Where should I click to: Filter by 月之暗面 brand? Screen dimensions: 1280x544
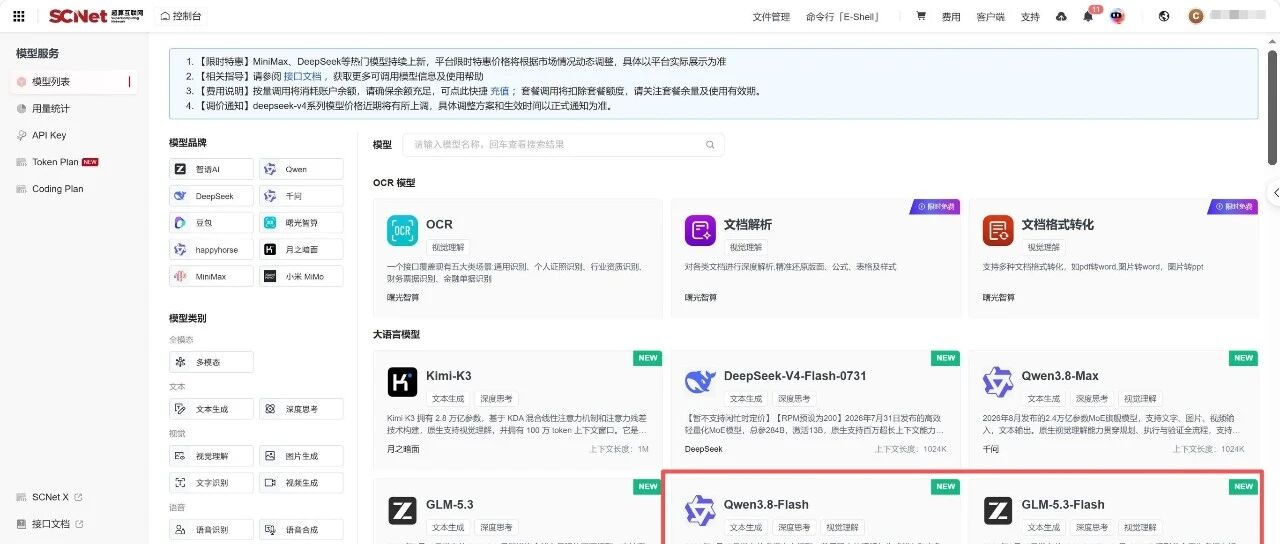point(301,249)
